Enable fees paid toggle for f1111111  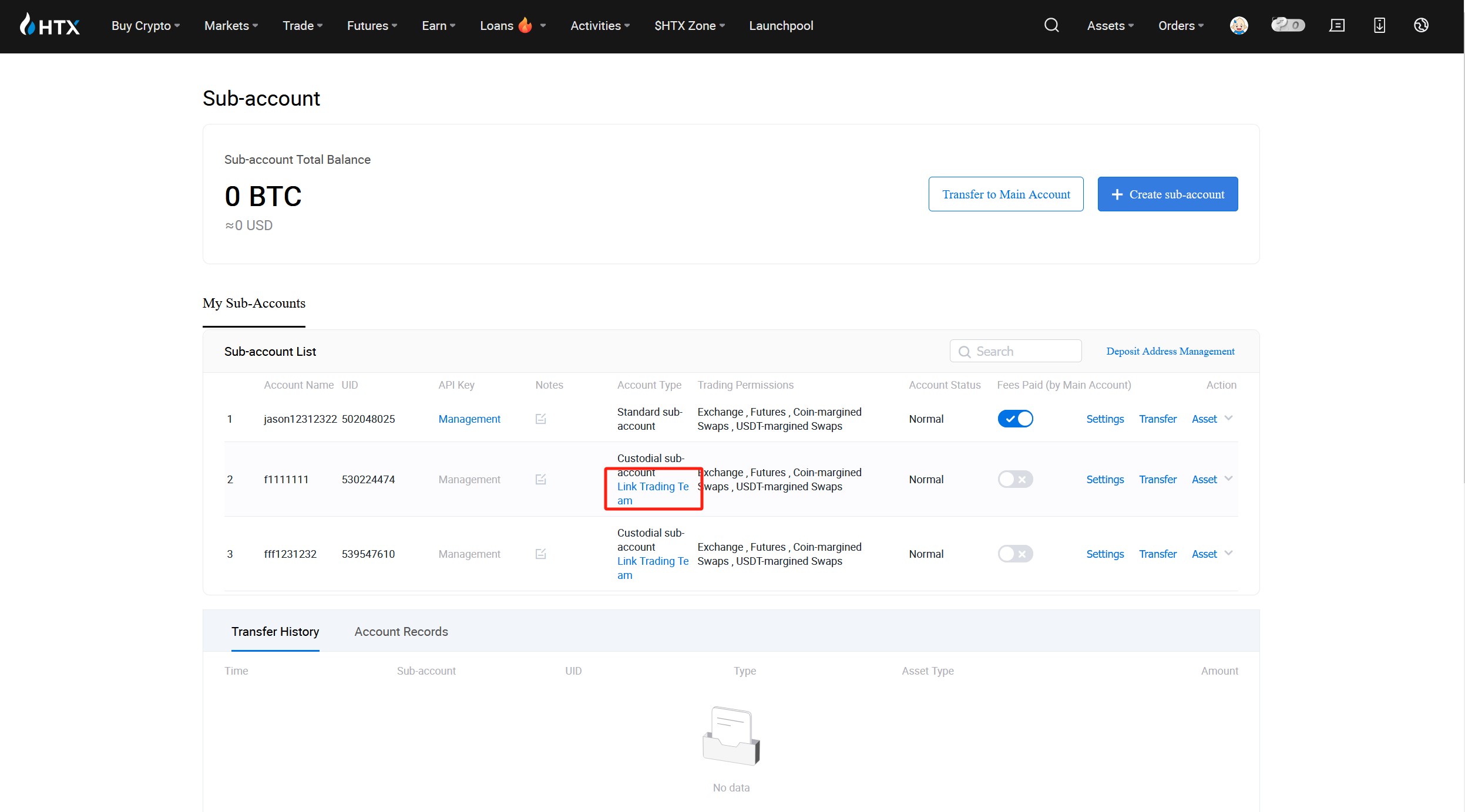[1015, 479]
